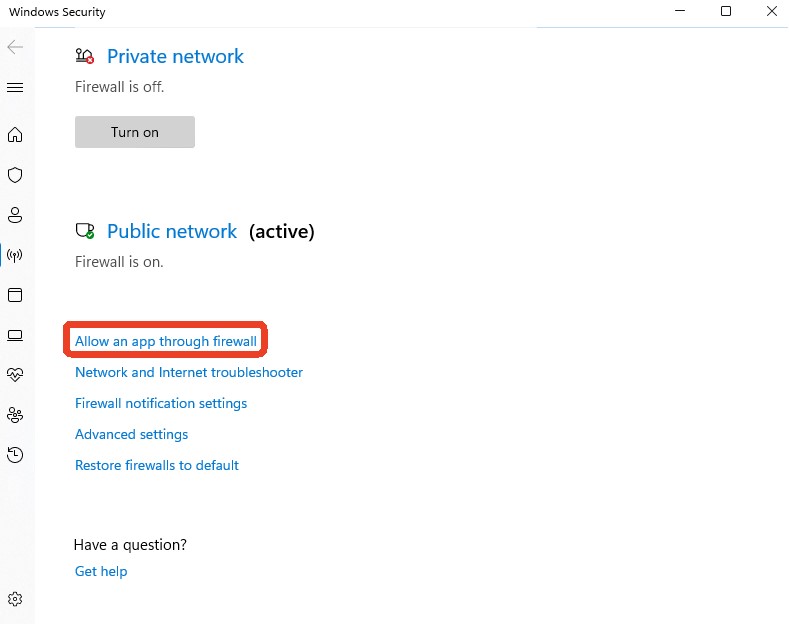Open Network and Internet troubleshooter
The width and height of the screenshot is (789, 624).
click(189, 373)
